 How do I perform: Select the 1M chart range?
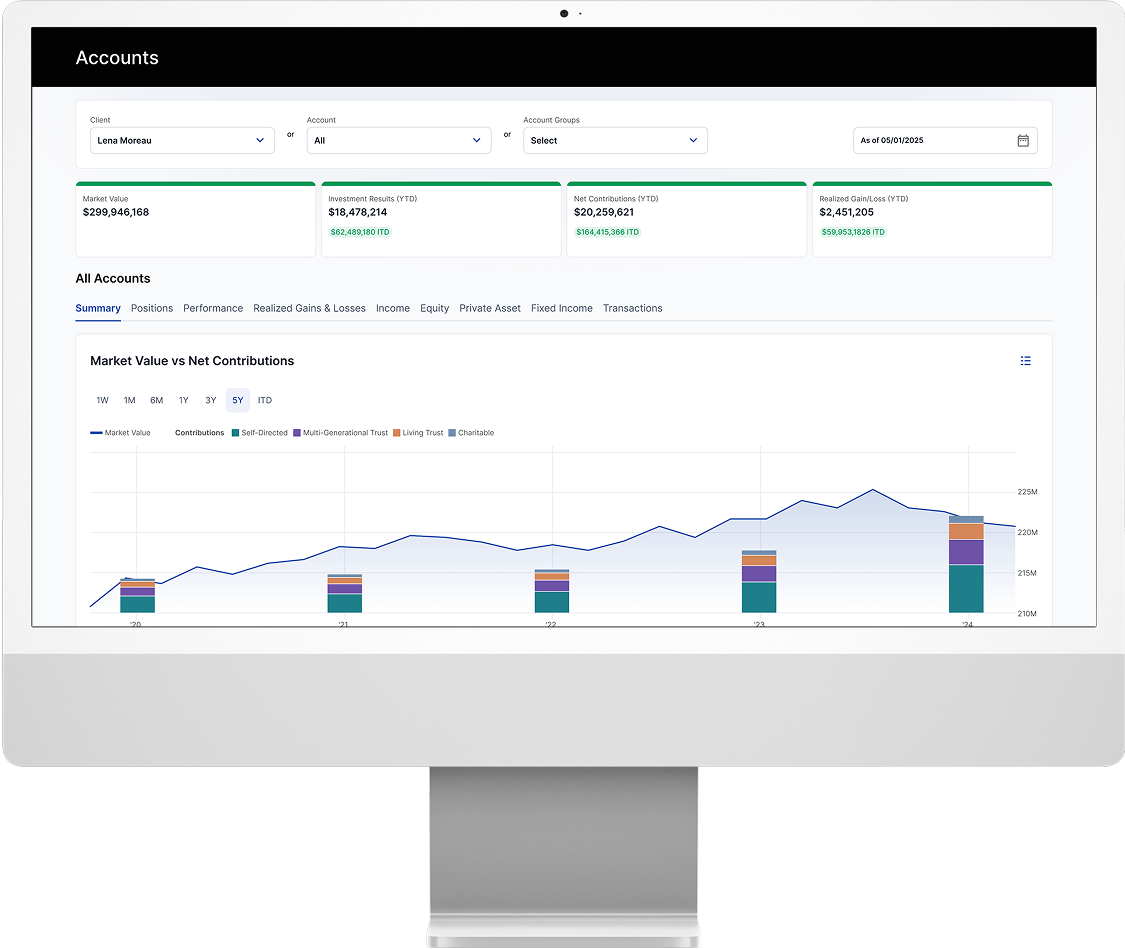click(x=130, y=400)
